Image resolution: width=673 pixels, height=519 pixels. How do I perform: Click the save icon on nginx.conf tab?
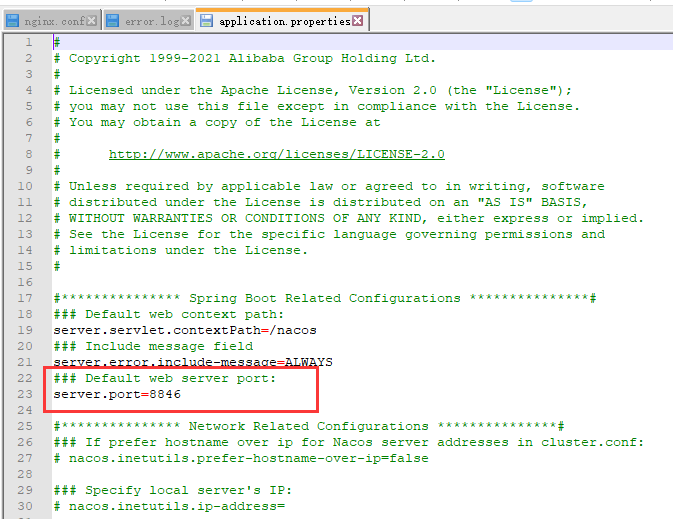click(13, 20)
